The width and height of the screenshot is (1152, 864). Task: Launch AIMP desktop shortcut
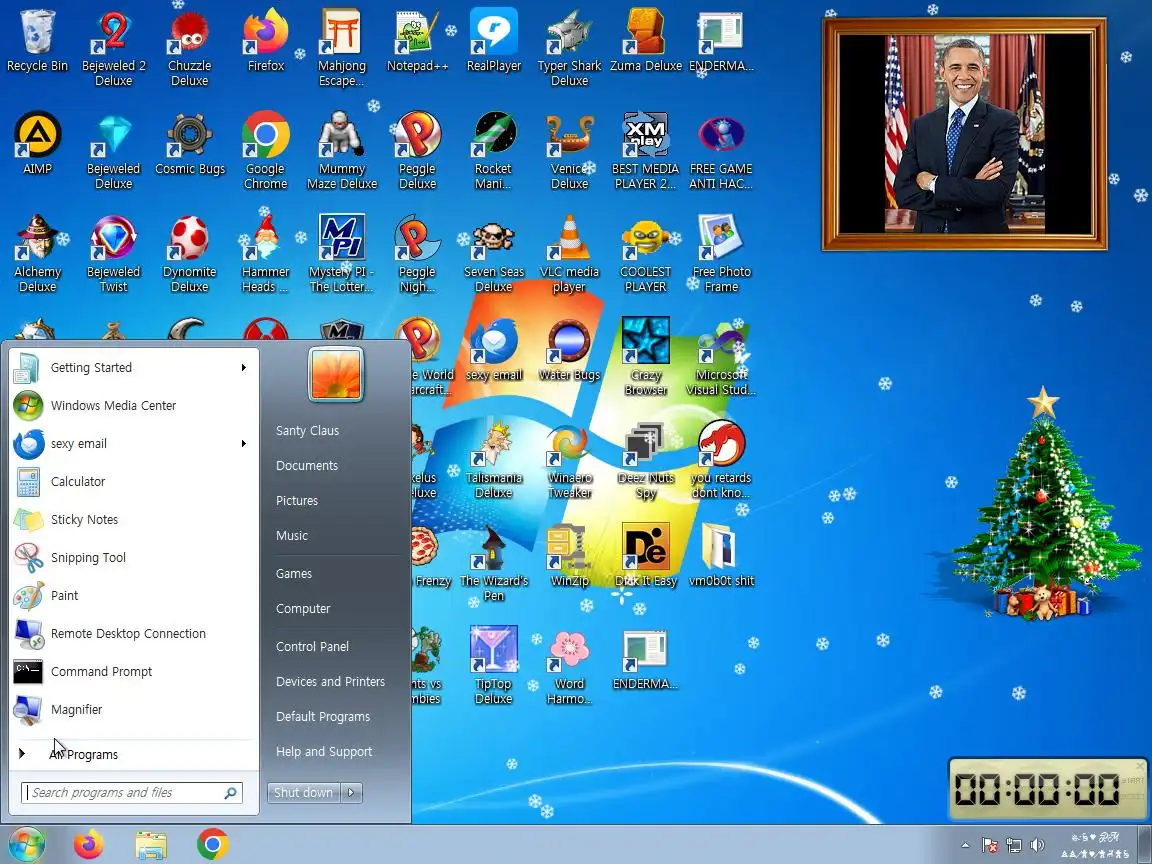pos(37,143)
